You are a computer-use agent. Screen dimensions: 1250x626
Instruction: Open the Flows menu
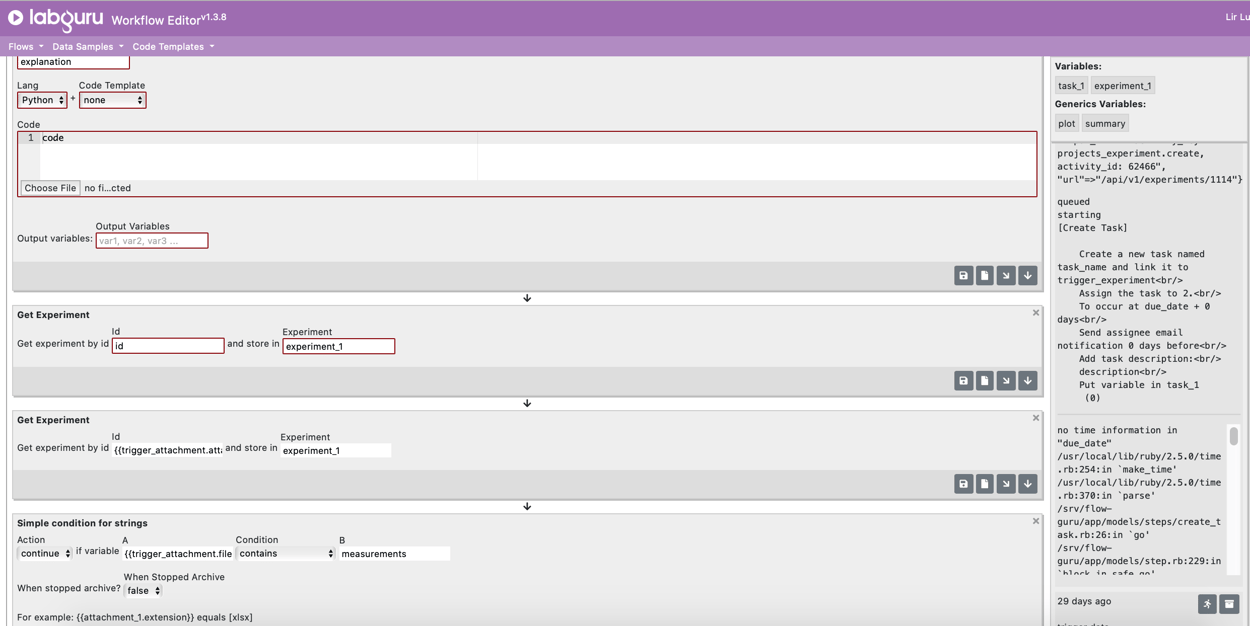pos(20,46)
